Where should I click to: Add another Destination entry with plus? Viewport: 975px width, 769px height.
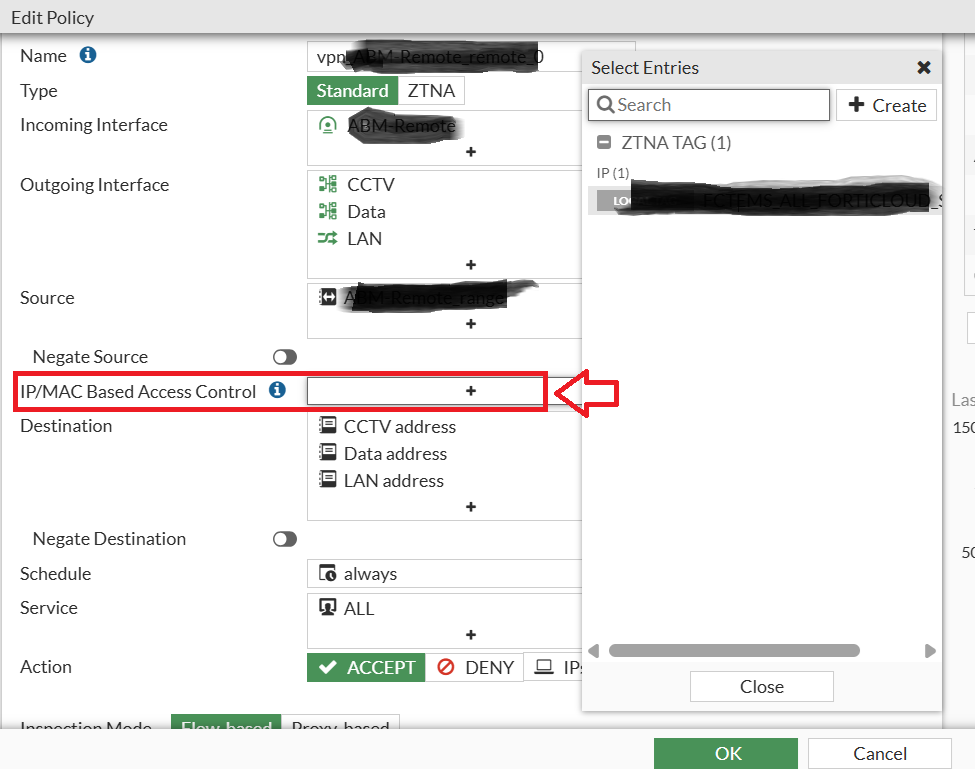pos(471,507)
